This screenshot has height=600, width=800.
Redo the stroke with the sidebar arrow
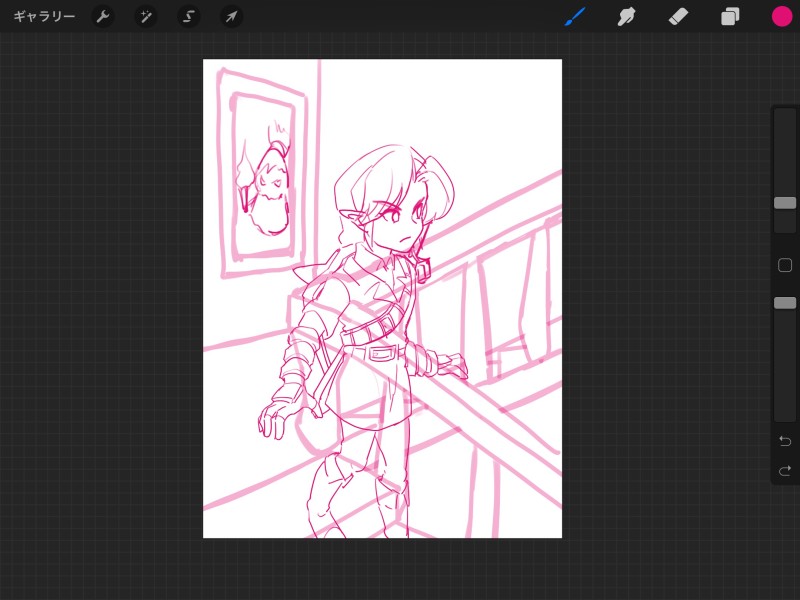click(x=785, y=470)
